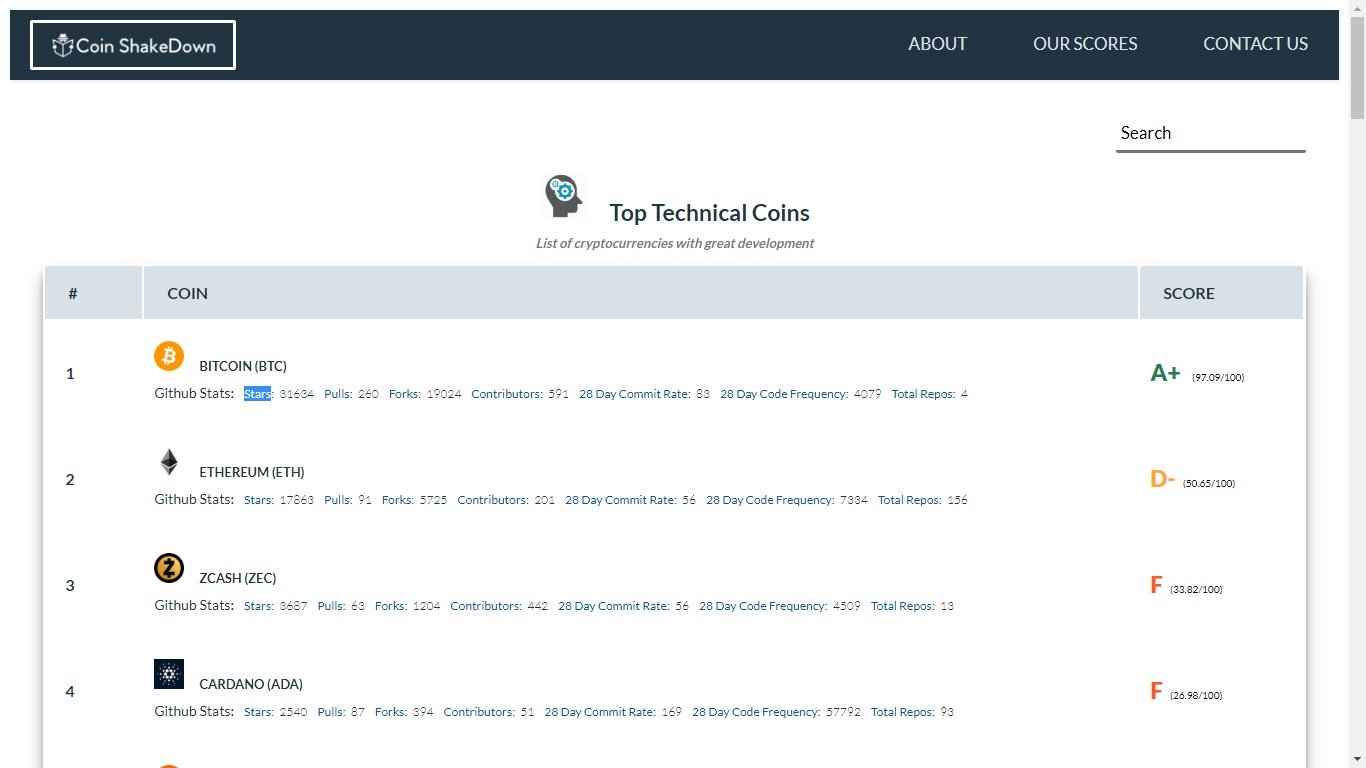Click Cardano's Total Repos label

[903, 712]
